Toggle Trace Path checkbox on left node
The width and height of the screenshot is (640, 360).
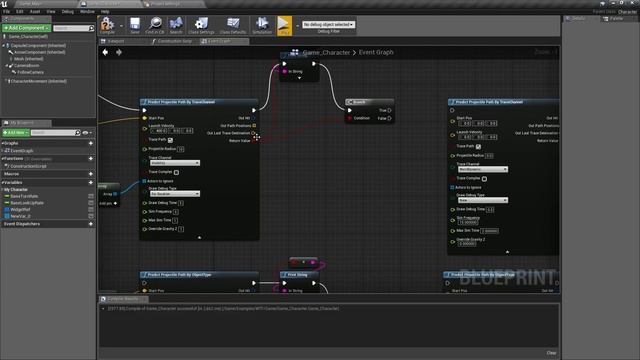coord(170,140)
